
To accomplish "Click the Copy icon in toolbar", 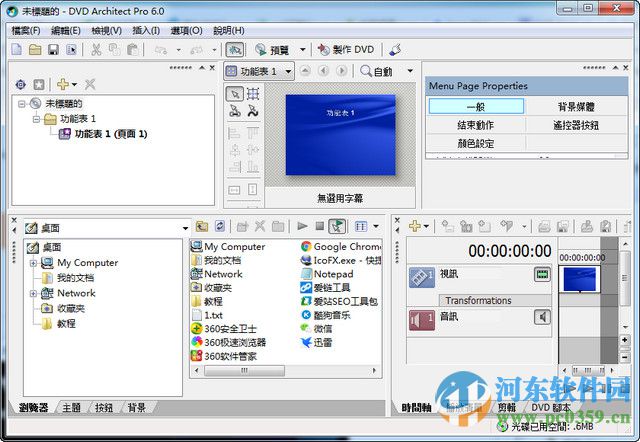I will tap(114, 50).
